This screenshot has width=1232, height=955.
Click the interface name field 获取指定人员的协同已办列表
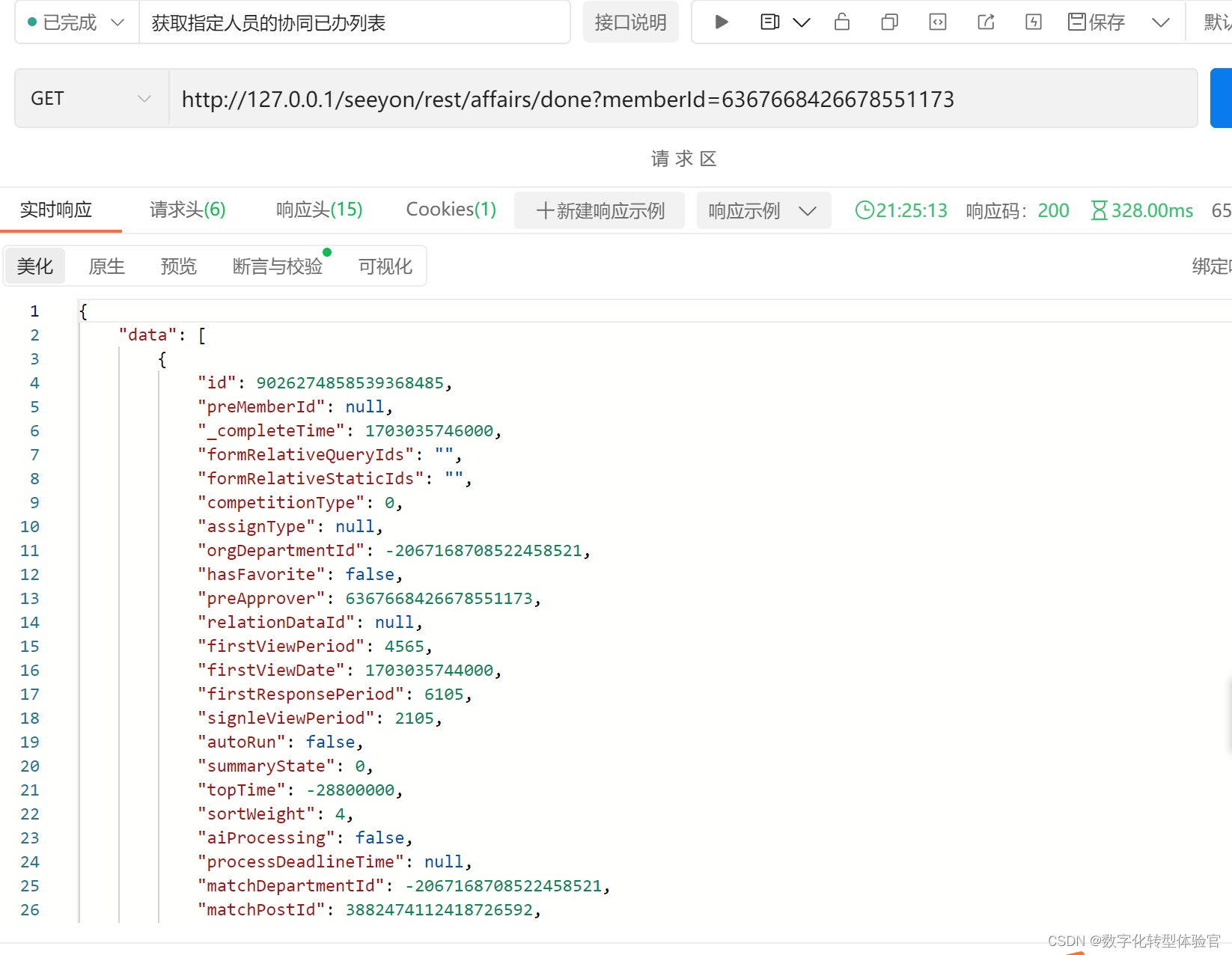(x=355, y=22)
